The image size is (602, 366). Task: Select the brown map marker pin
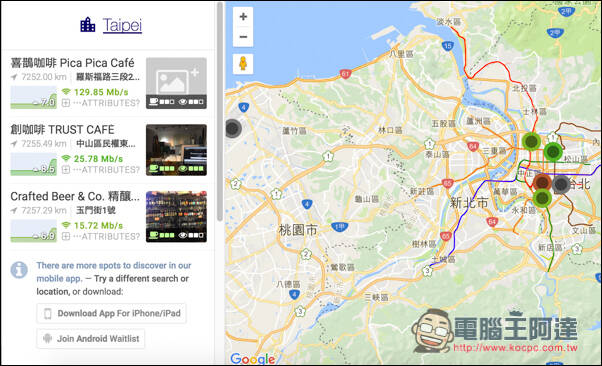pos(542,182)
